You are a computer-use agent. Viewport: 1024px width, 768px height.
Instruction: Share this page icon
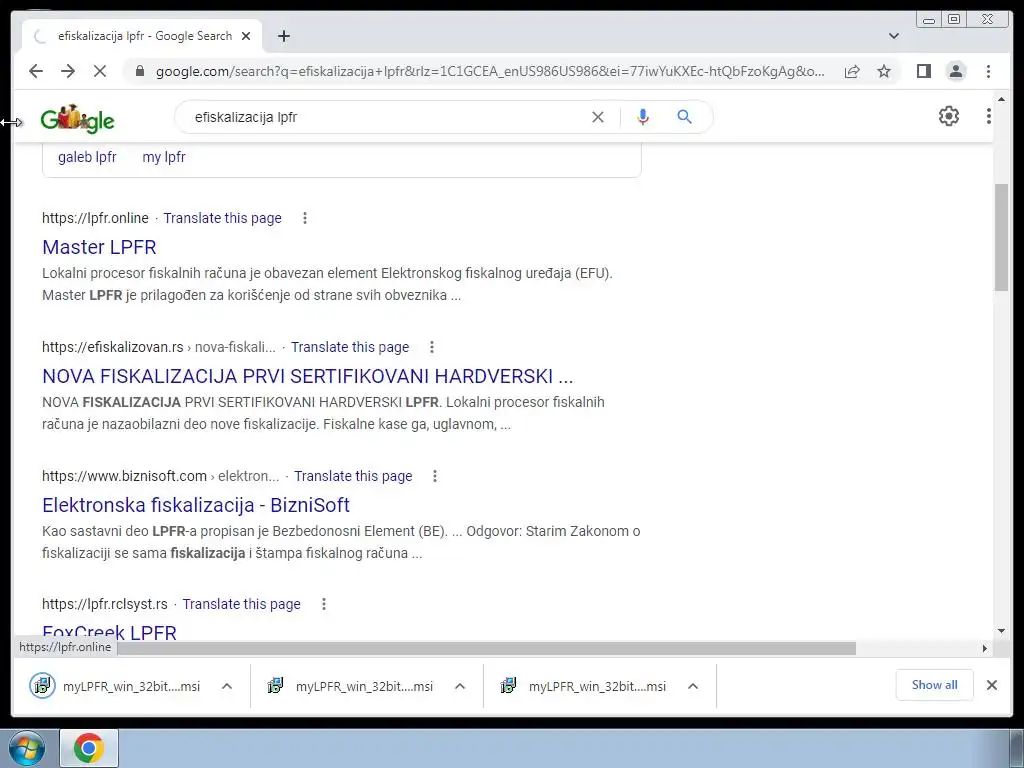852,71
